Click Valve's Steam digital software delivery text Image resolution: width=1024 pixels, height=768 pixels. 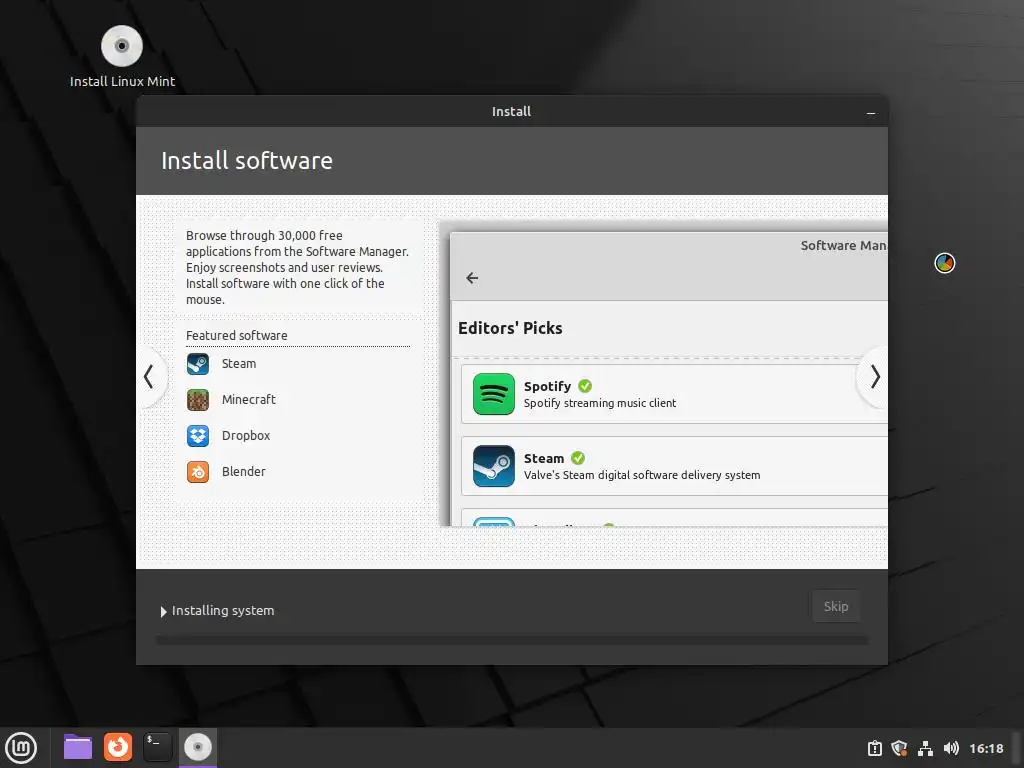(x=642, y=475)
